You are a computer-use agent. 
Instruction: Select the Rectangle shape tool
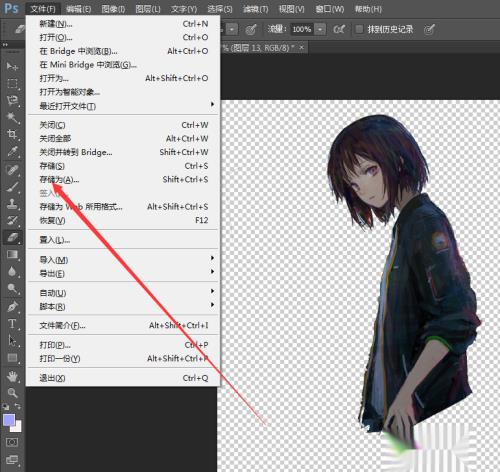pyautogui.click(x=12, y=358)
